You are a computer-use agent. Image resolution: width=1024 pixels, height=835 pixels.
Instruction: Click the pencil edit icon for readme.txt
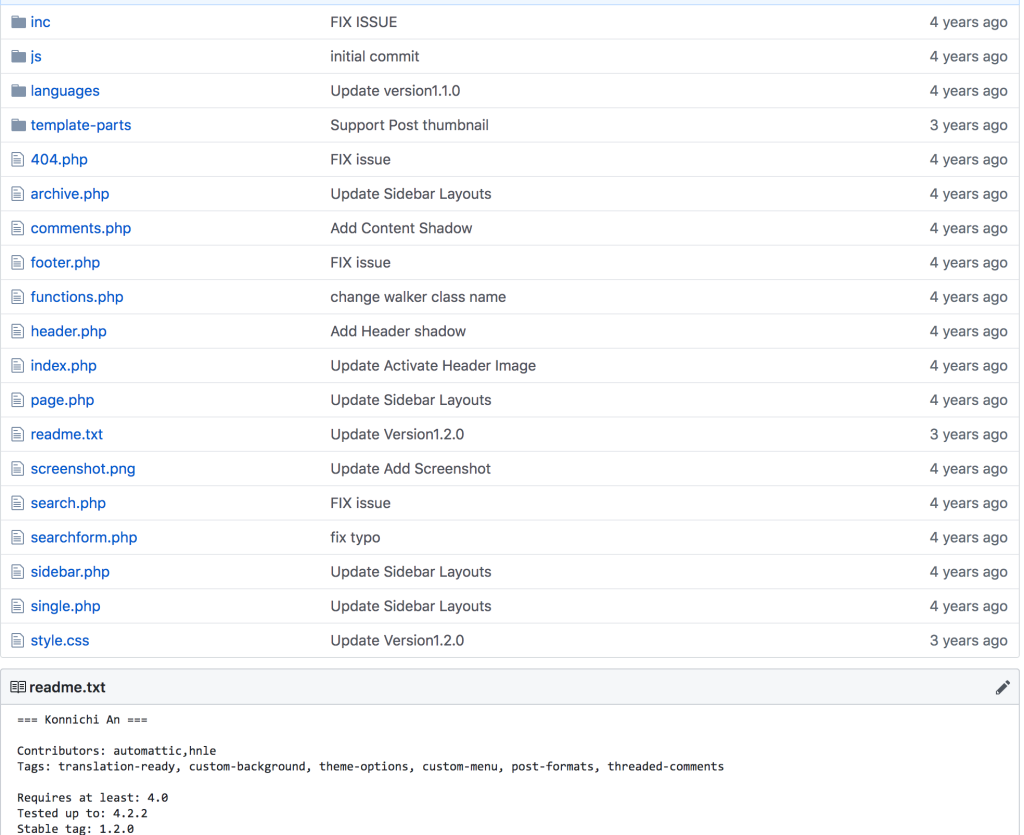pyautogui.click(x=1002, y=687)
